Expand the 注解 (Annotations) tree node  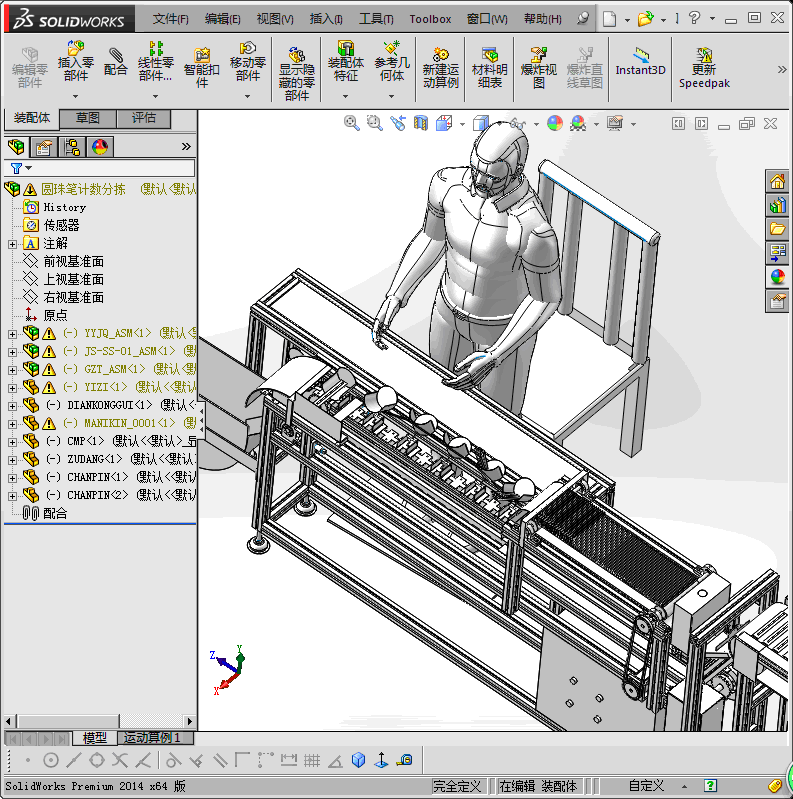(12, 244)
